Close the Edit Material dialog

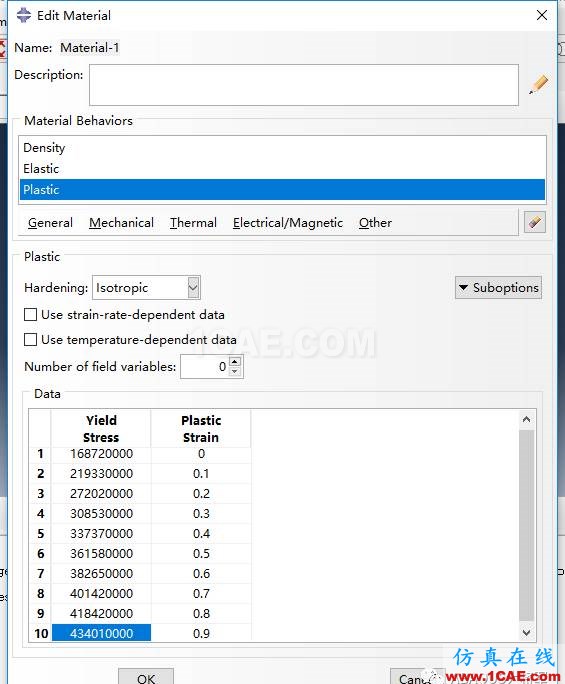pos(542,15)
